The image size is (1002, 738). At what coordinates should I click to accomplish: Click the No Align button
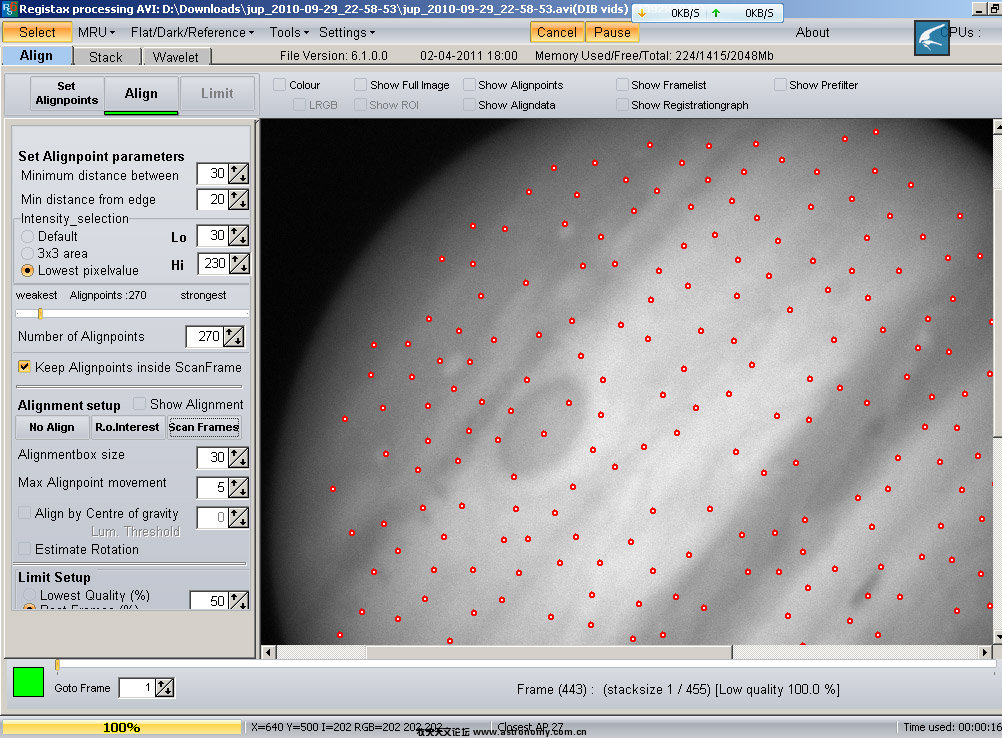tap(52, 427)
